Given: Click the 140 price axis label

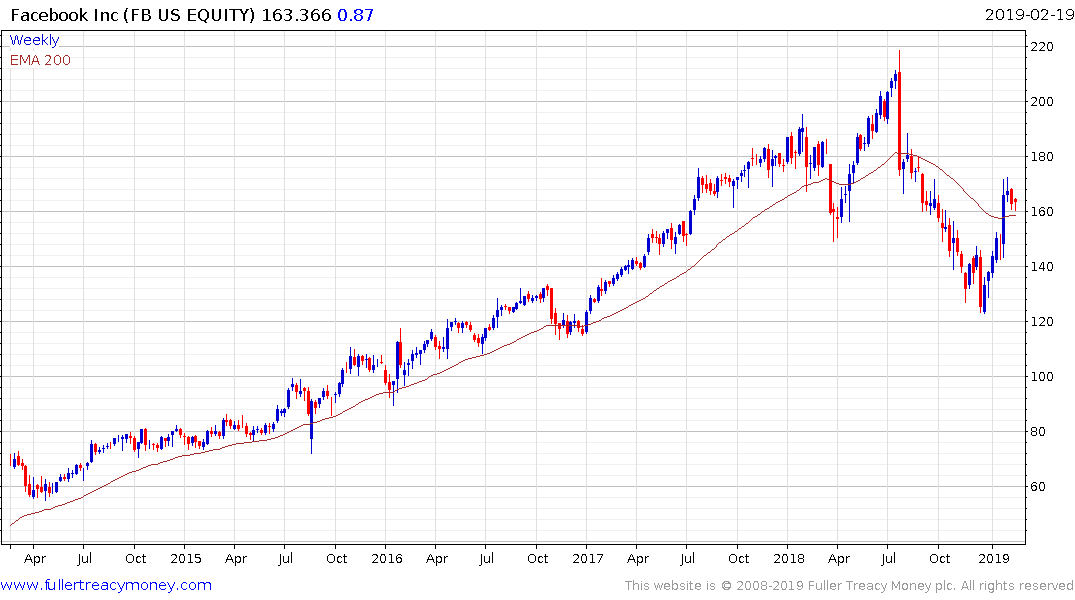Looking at the screenshot, I should click(1042, 267).
